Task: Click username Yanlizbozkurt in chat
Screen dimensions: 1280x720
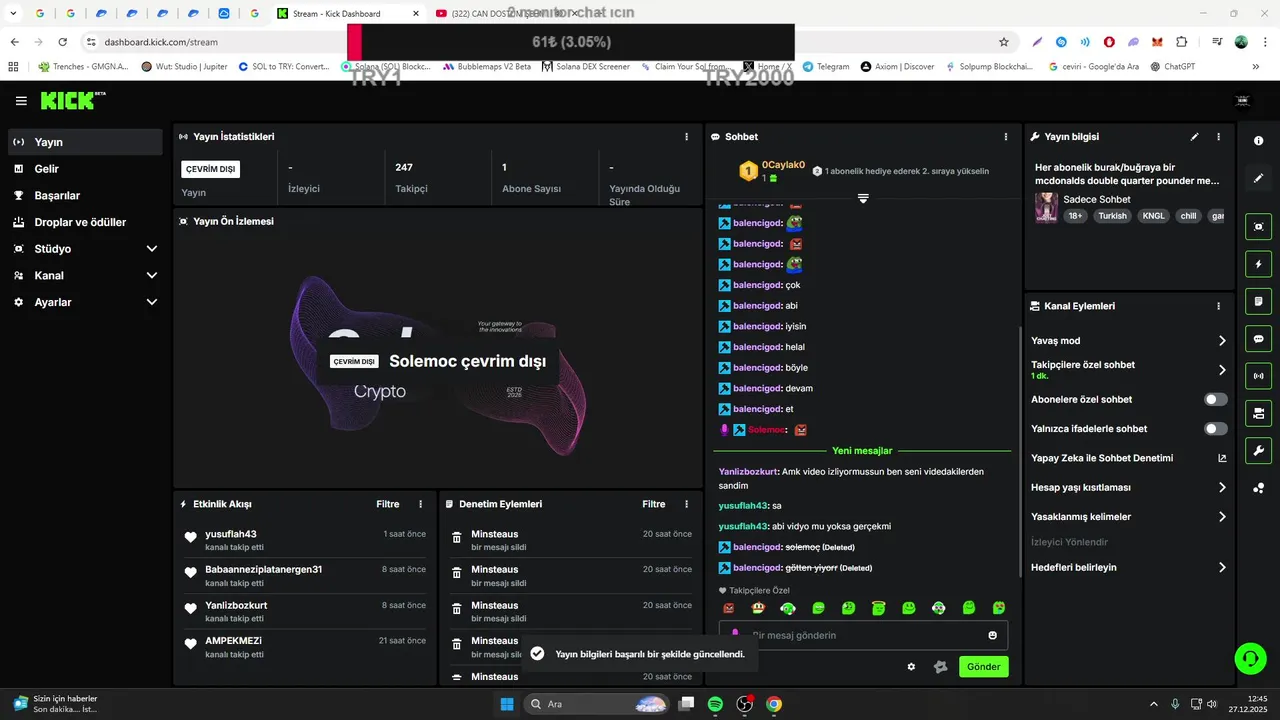Action: coord(748,471)
